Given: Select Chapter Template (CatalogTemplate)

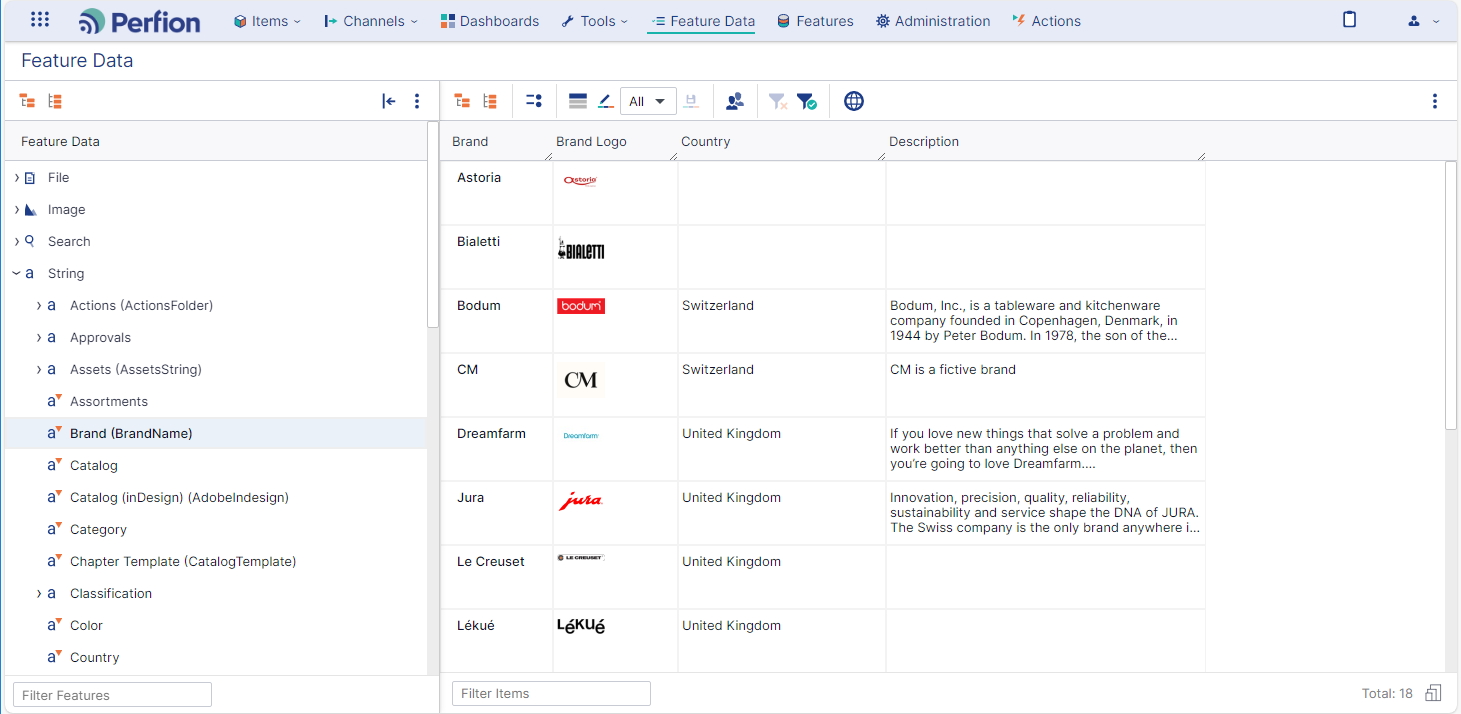Looking at the screenshot, I should [x=183, y=561].
